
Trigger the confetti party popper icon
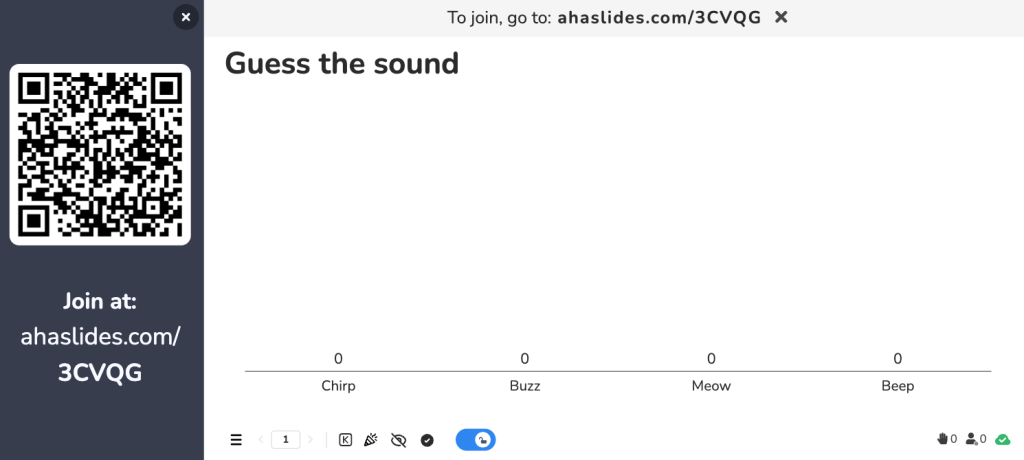click(371, 440)
